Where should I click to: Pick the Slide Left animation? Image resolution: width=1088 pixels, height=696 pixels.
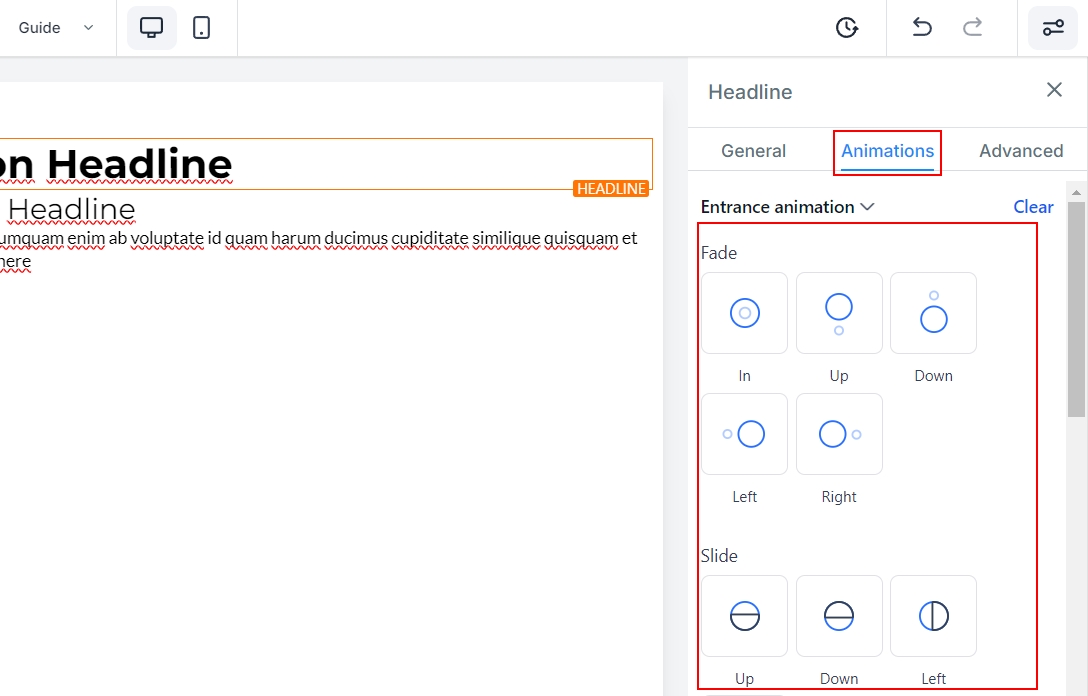click(933, 616)
